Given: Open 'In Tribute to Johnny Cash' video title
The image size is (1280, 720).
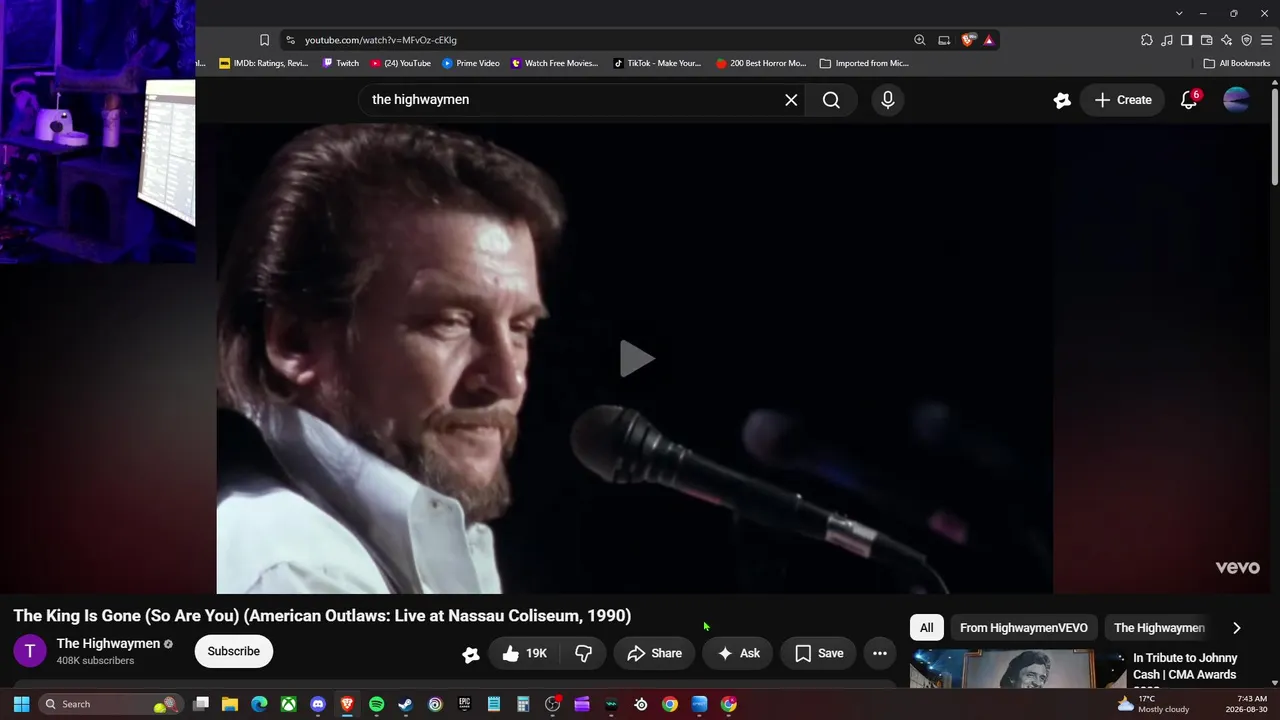Looking at the screenshot, I should coord(1185,667).
